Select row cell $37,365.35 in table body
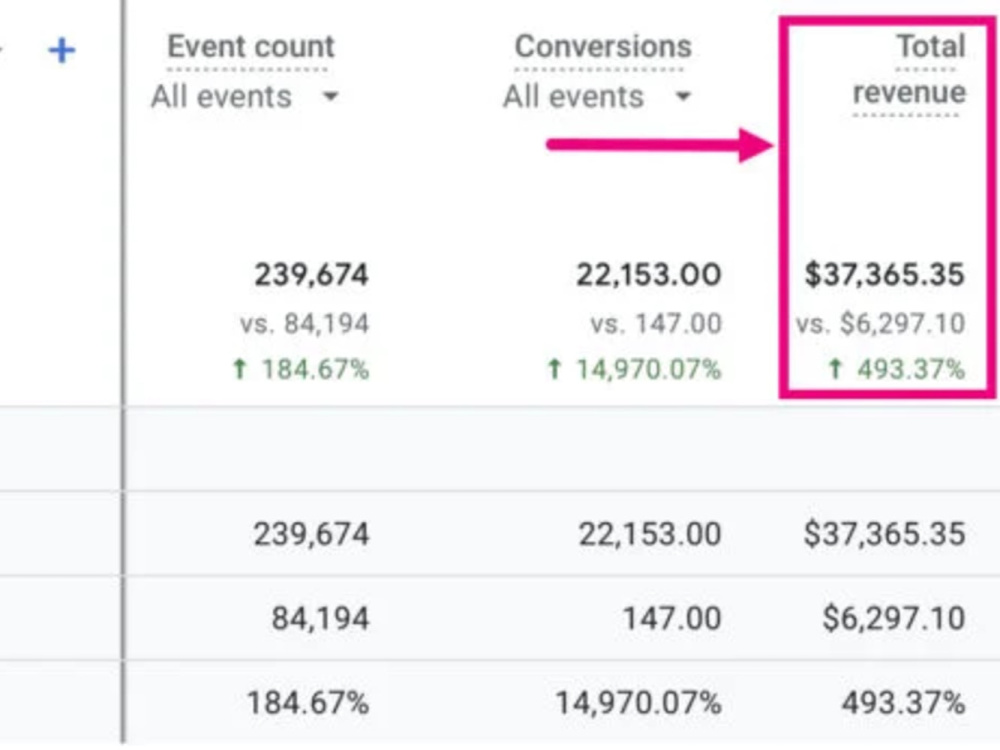Viewport: 1000px width, 750px height. [x=884, y=534]
